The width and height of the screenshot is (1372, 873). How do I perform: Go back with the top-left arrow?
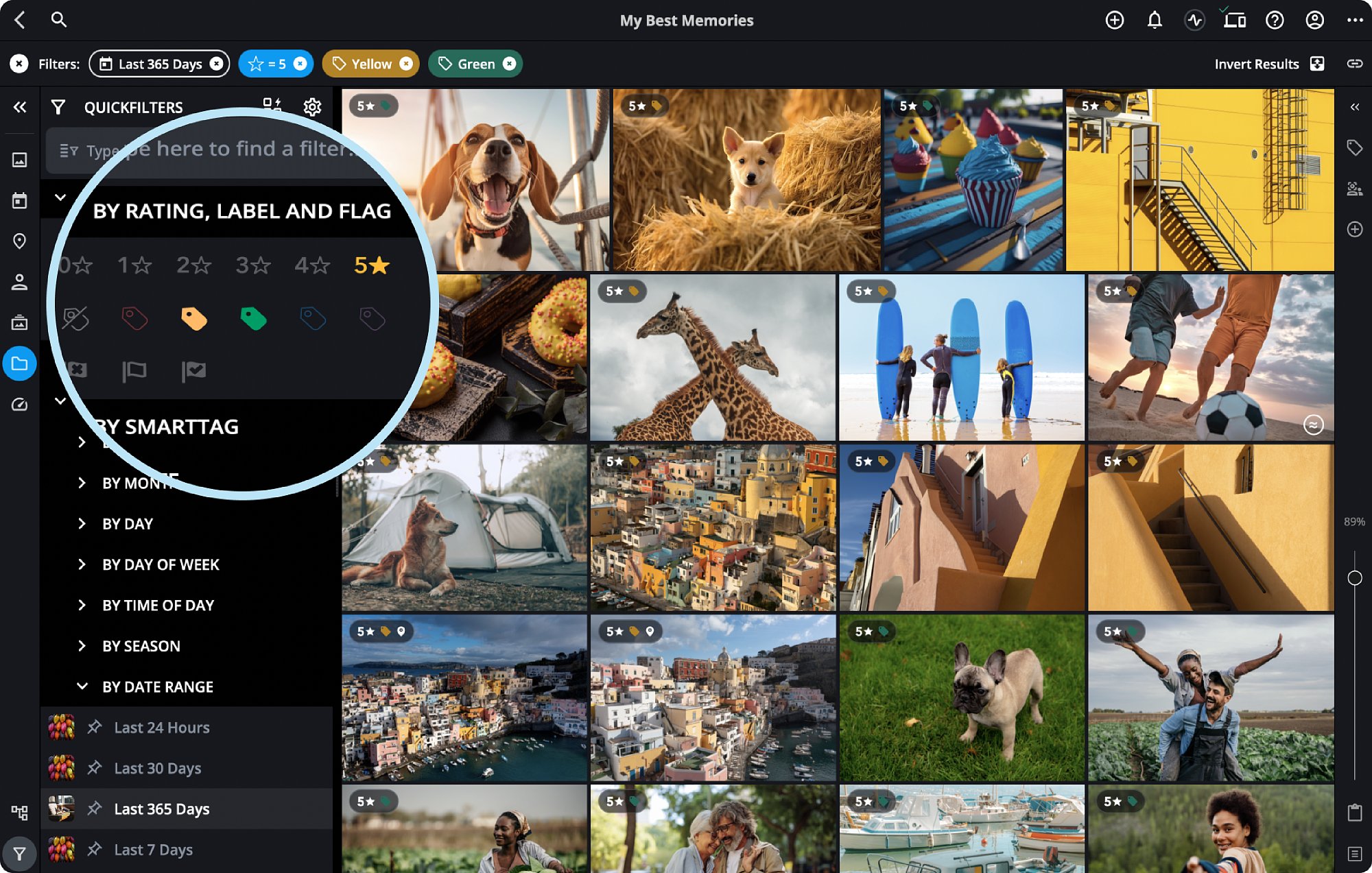20,20
